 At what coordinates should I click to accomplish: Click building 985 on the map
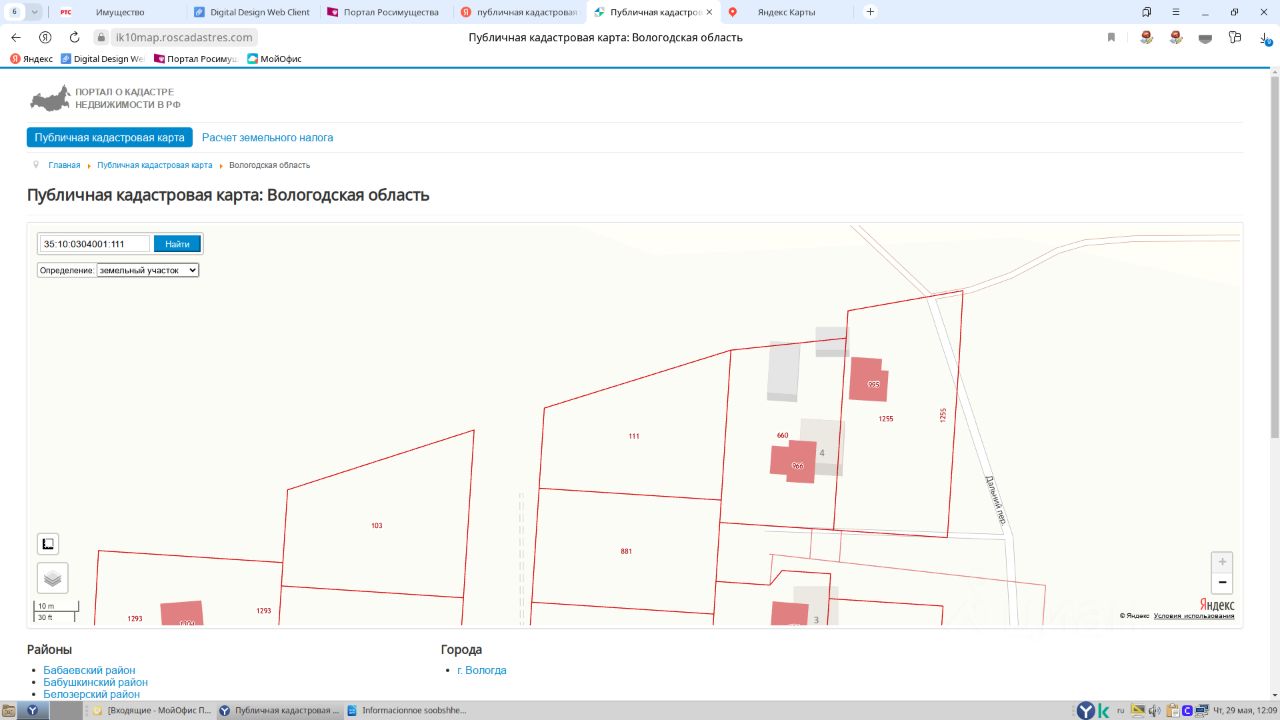[869, 380]
